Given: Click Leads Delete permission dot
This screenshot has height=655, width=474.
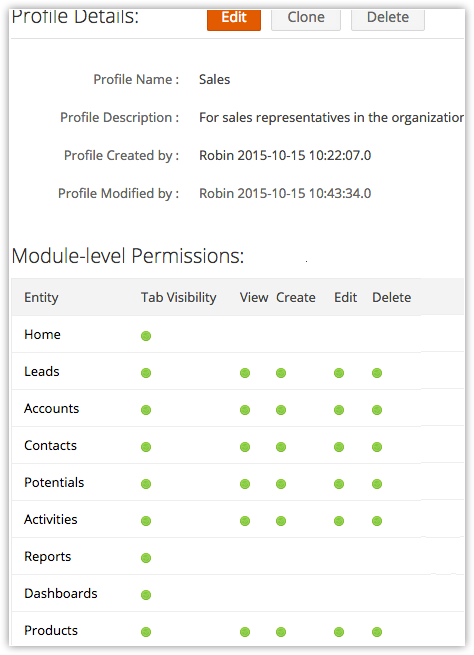Looking at the screenshot, I should pos(377,373).
